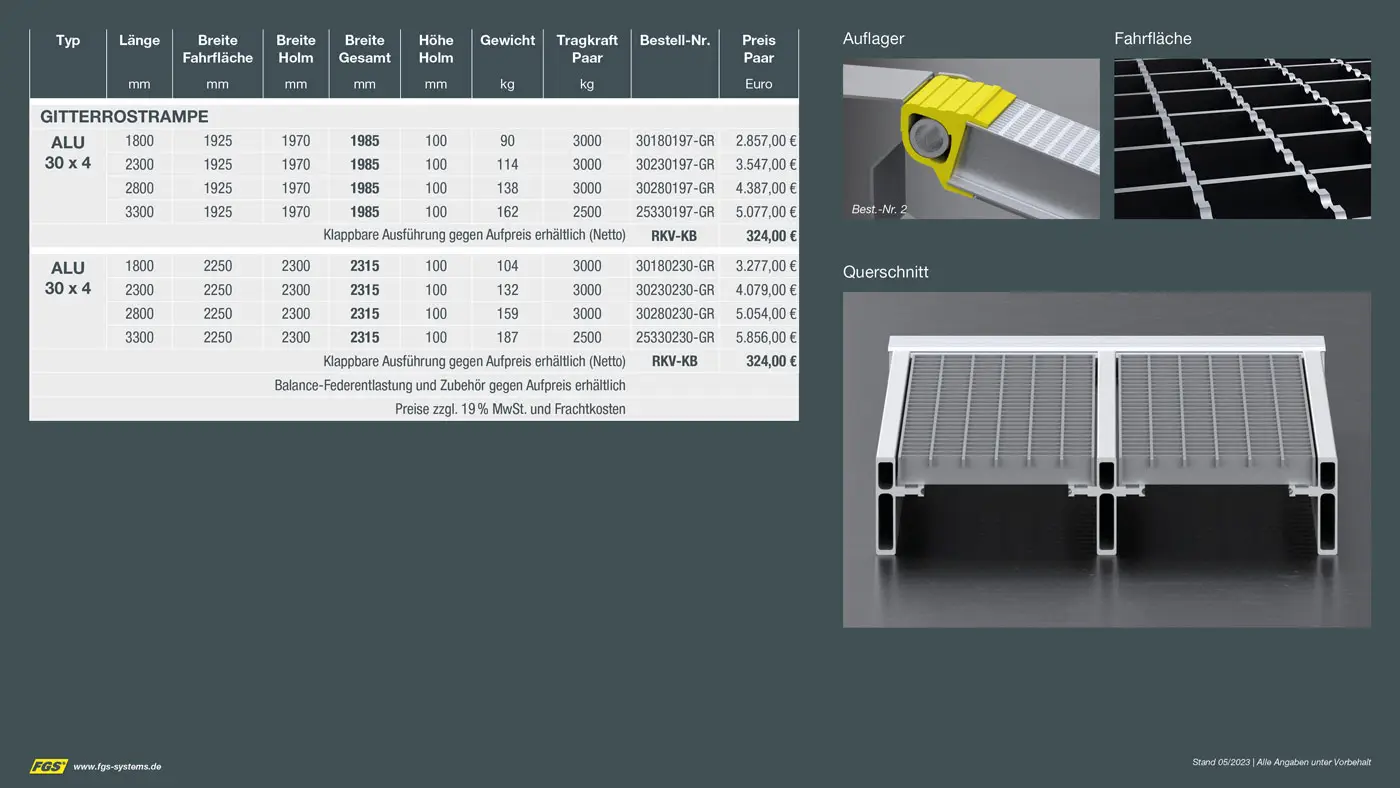The image size is (1400, 788).
Task: Open the Fahrfläche grating image
Action: (1242, 138)
